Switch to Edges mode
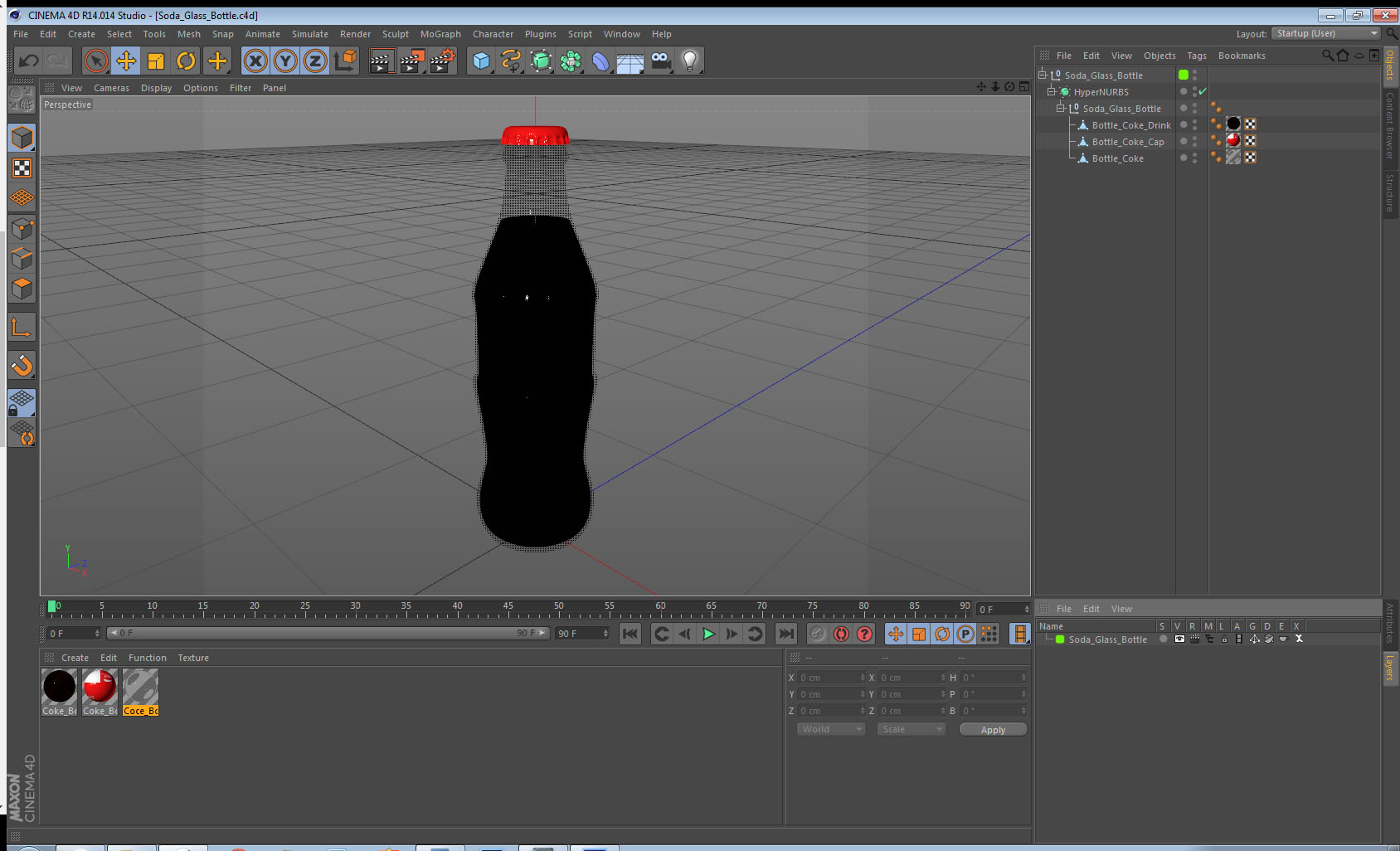This screenshot has width=1400, height=851. pos(22,258)
